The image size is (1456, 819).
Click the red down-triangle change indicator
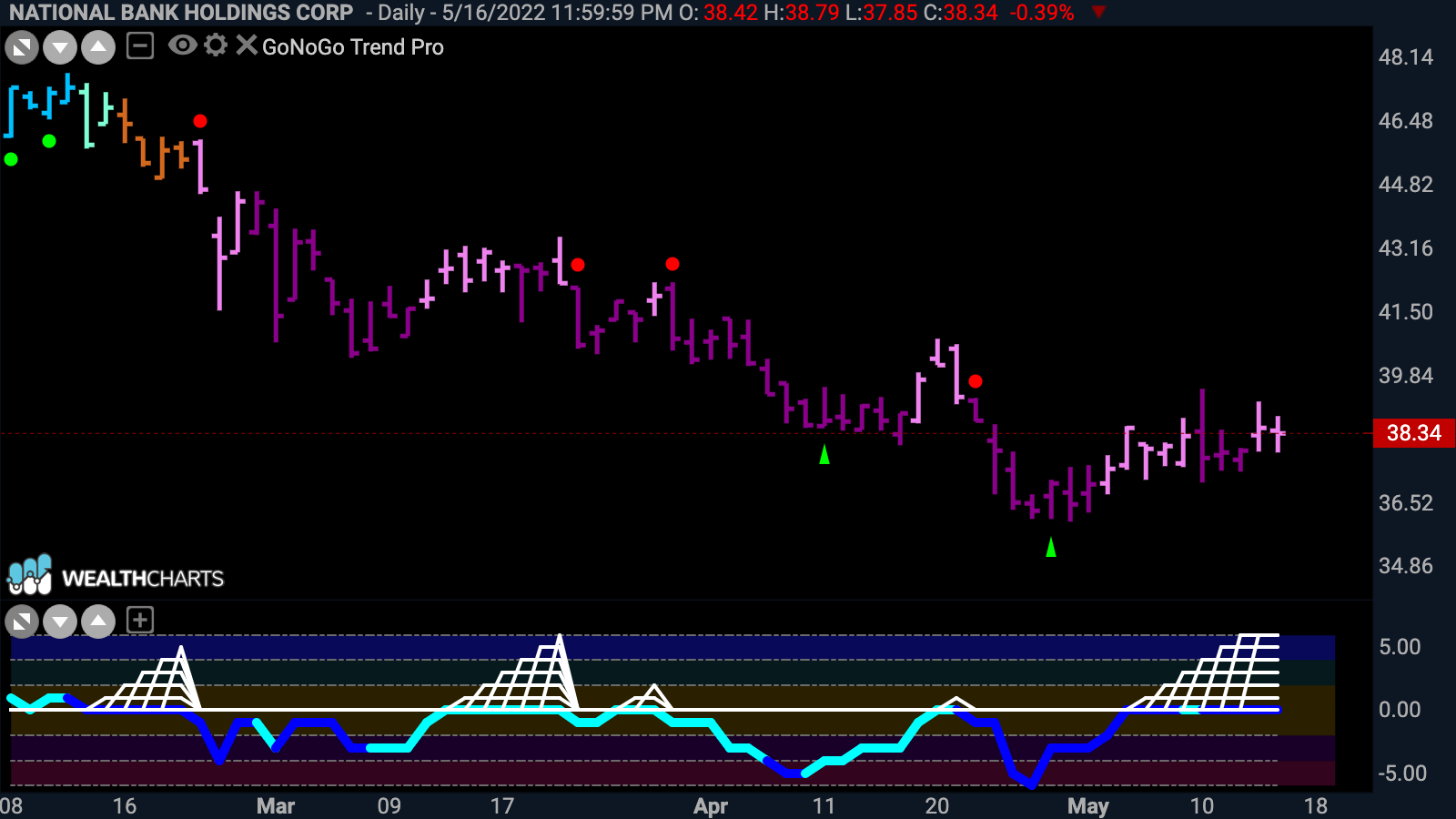1099,13
